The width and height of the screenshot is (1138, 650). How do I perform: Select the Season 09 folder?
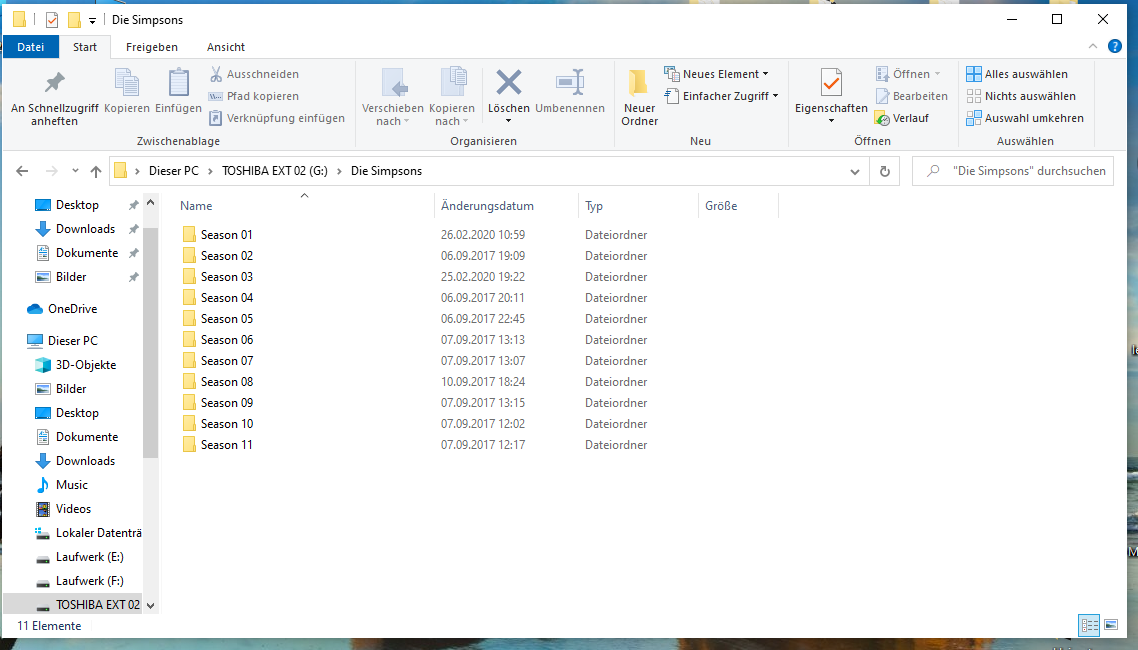click(226, 403)
